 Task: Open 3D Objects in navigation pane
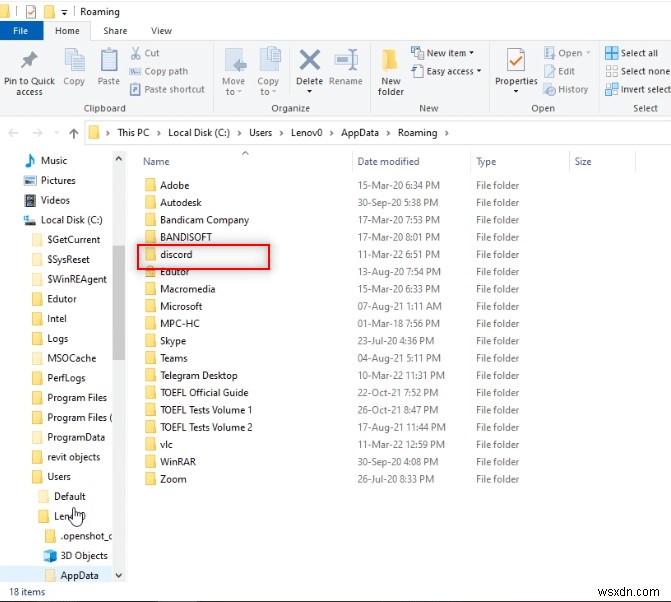77,556
